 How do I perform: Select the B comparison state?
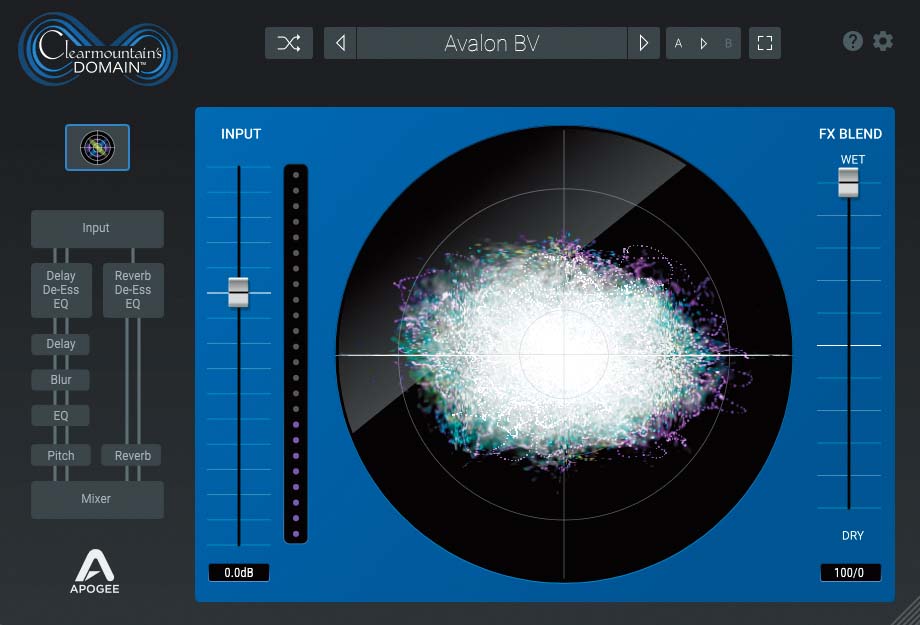728,43
